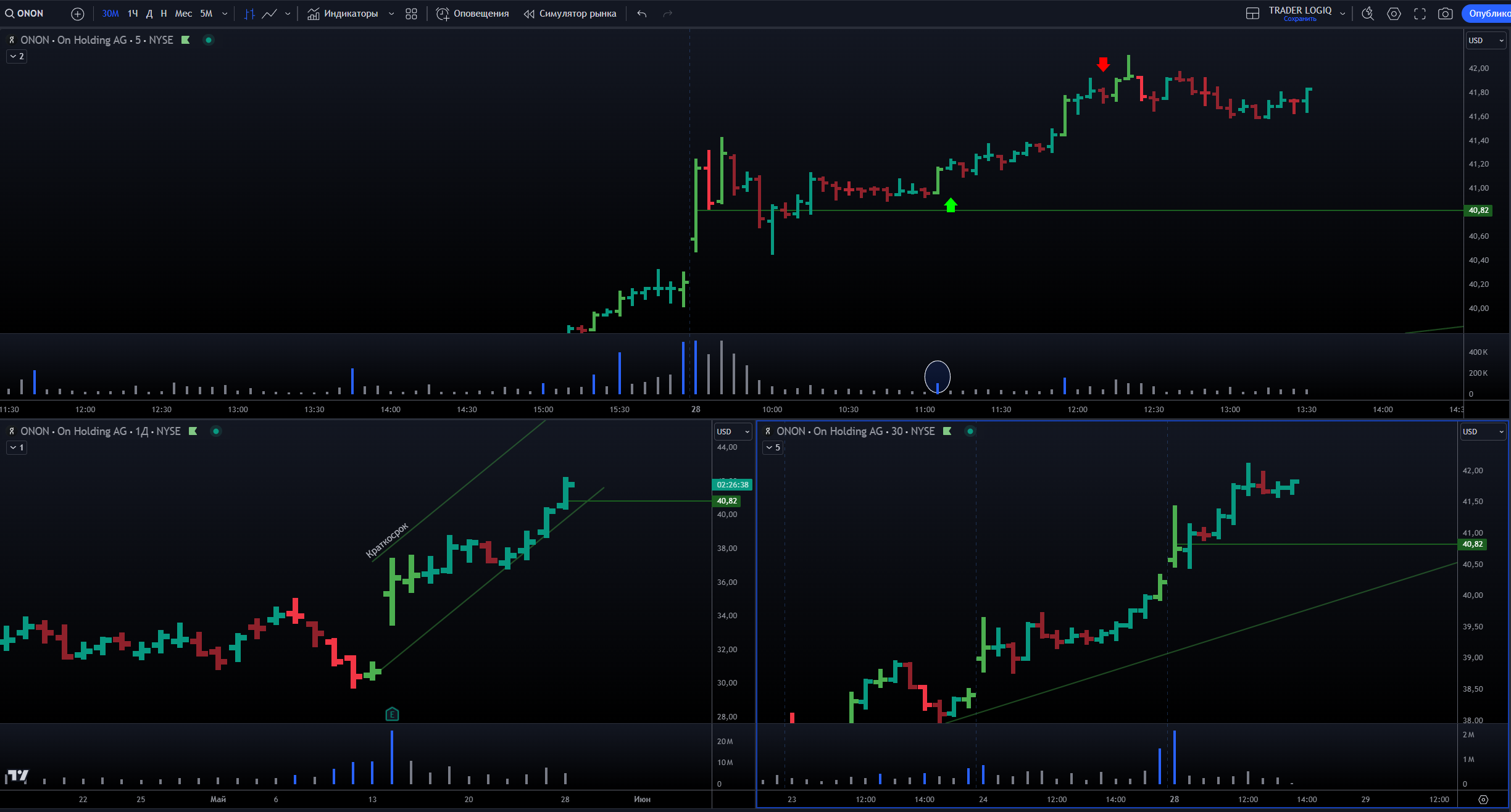Select the line chart style icon
This screenshot has height=812, width=1511.
pos(269,14)
